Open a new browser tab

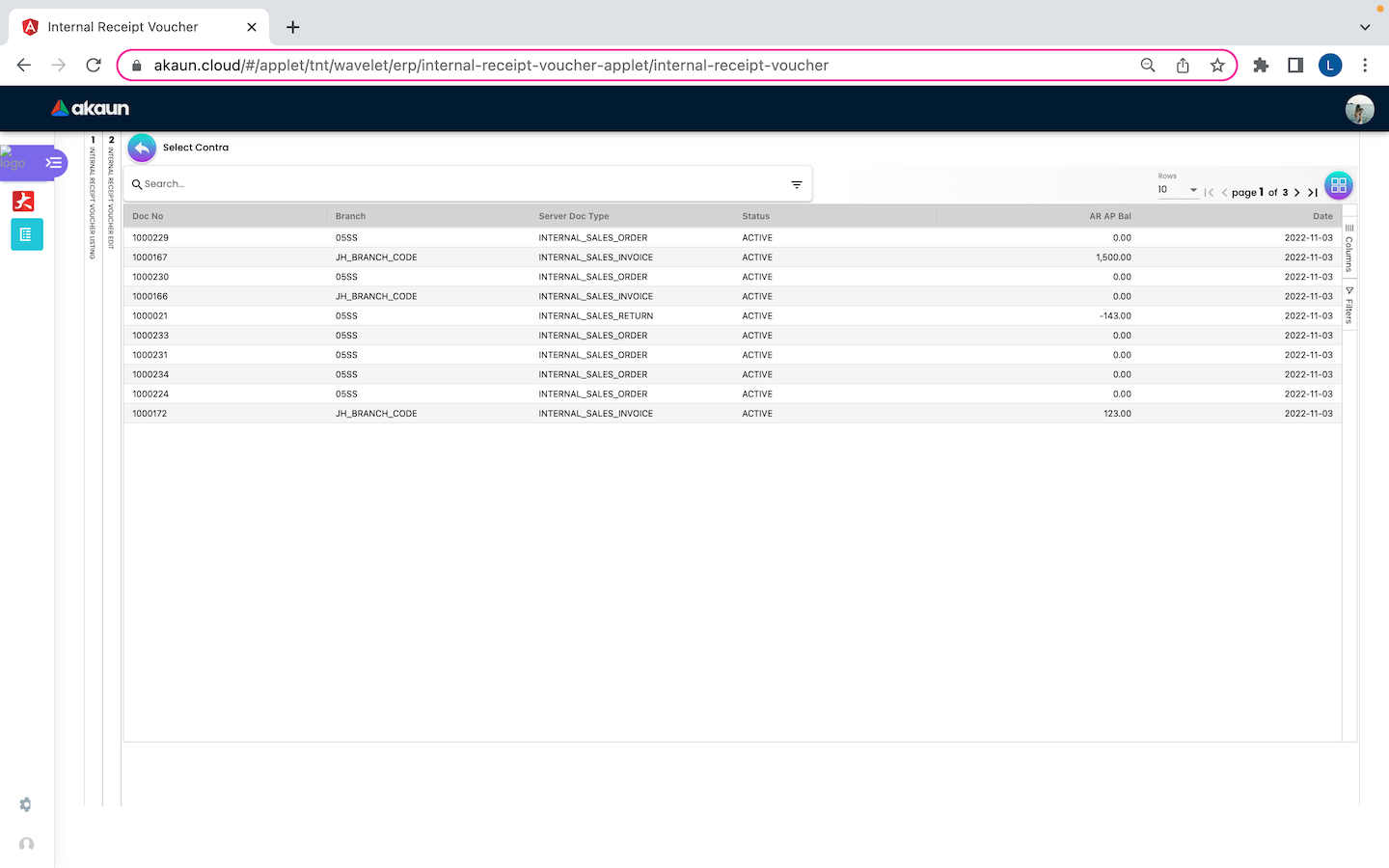tap(293, 27)
